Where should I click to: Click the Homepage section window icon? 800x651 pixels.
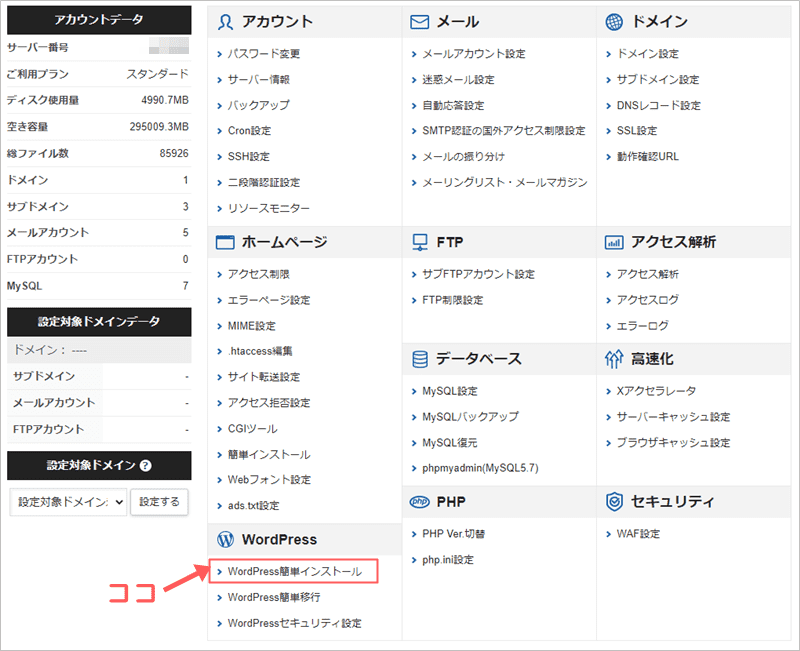click(x=225, y=242)
